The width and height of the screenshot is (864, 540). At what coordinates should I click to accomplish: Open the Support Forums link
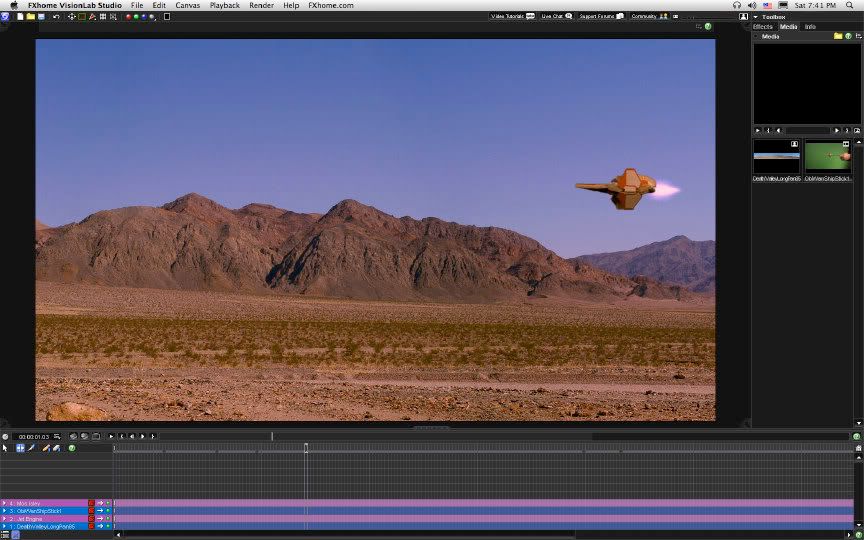(601, 17)
